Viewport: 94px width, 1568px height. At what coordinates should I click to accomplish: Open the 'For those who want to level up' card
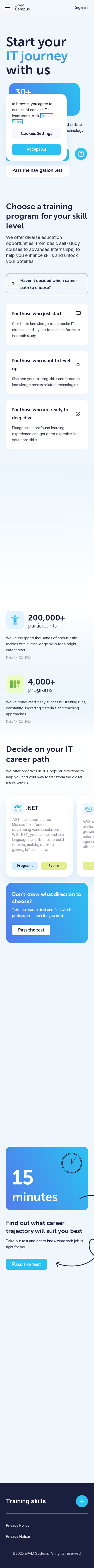point(47,372)
